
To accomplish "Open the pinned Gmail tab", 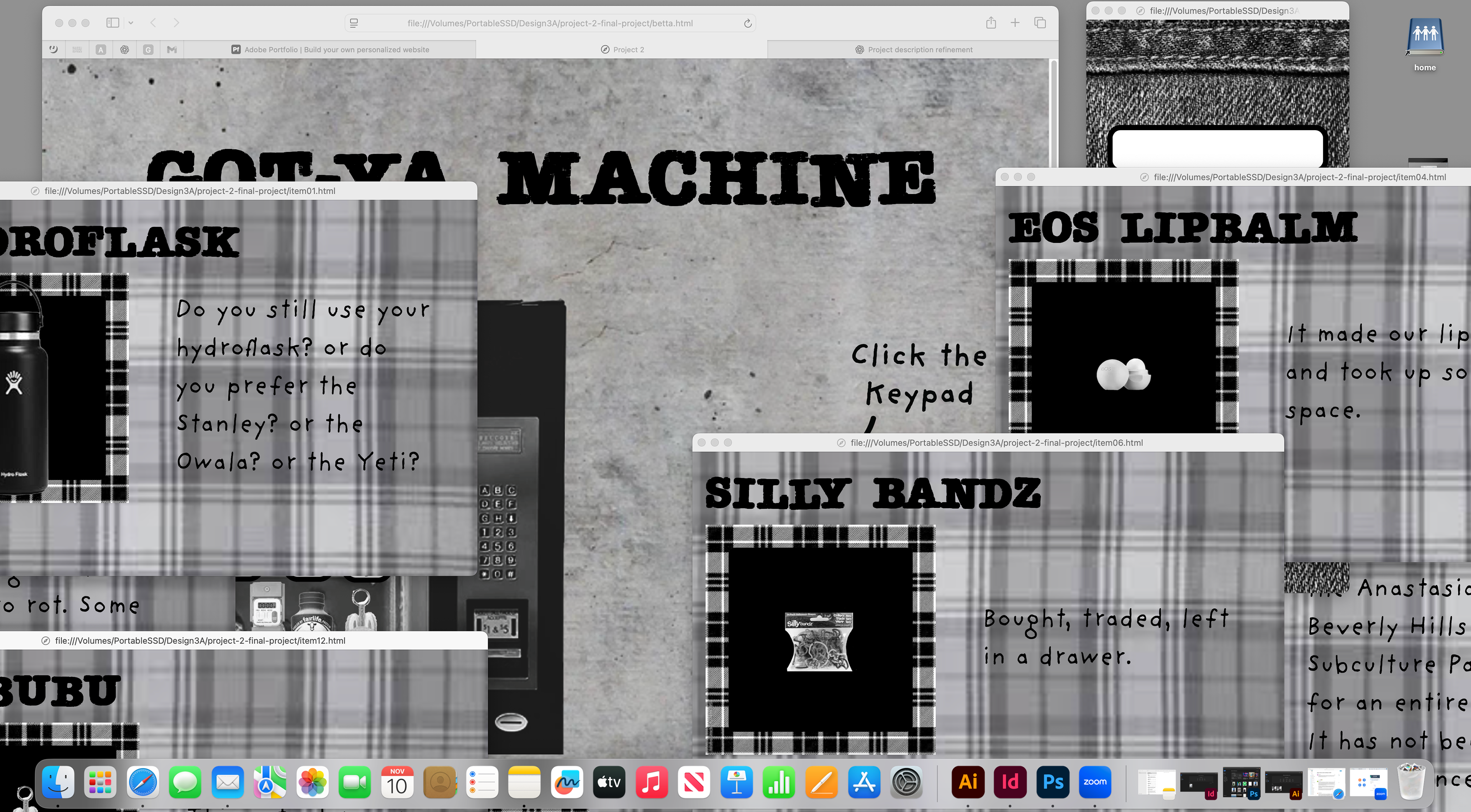I will pos(172,50).
